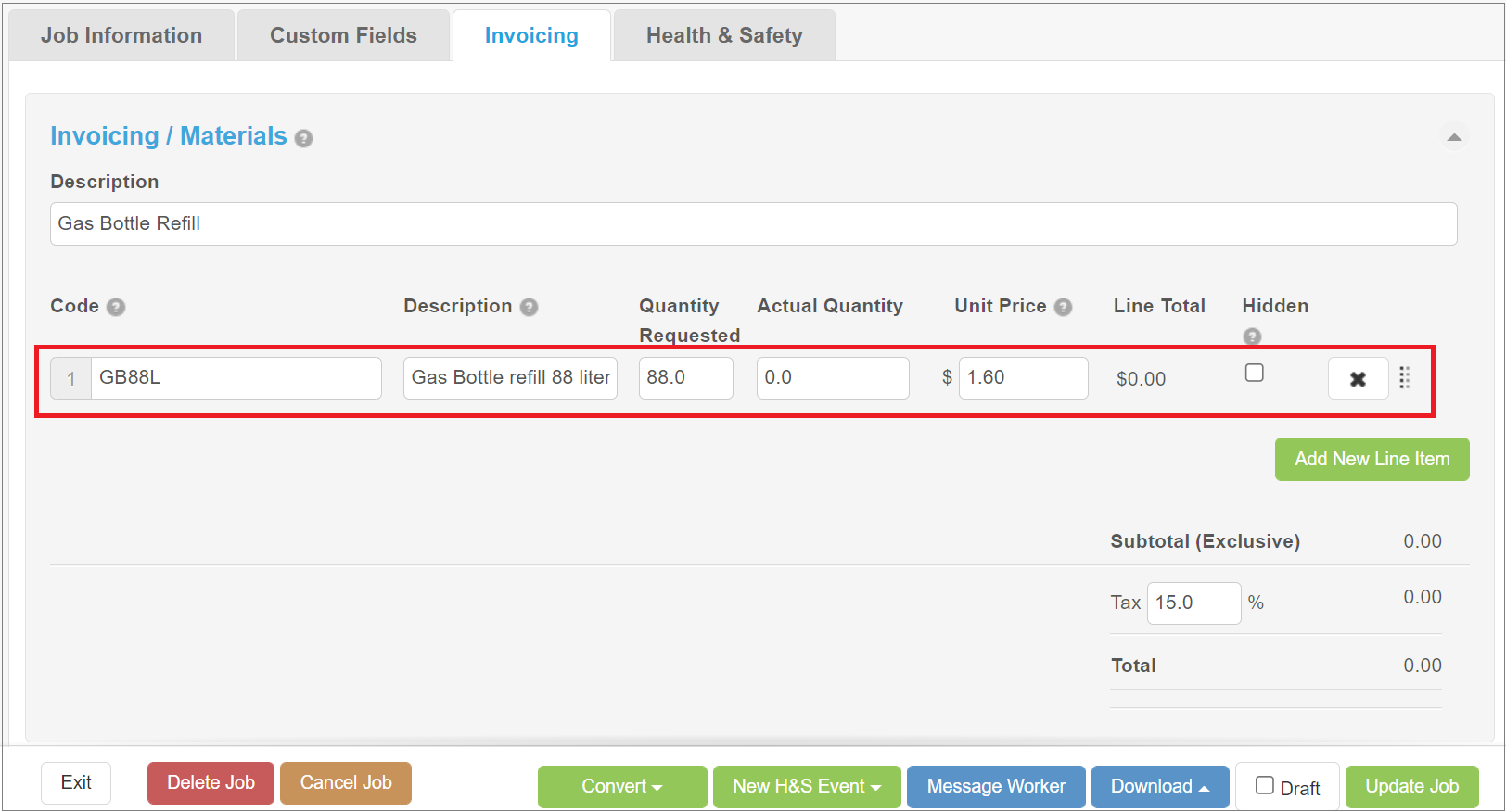Switch to the Custom Fields tab
Viewport: 1506px width, 812px height.
point(343,35)
